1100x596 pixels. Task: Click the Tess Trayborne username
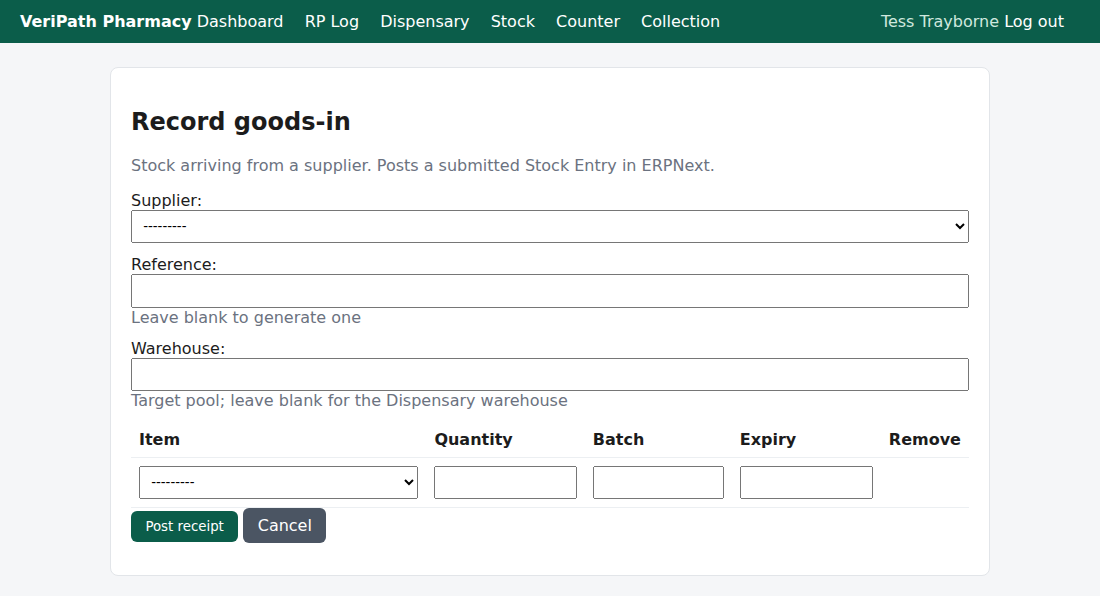pyautogui.click(x=939, y=22)
